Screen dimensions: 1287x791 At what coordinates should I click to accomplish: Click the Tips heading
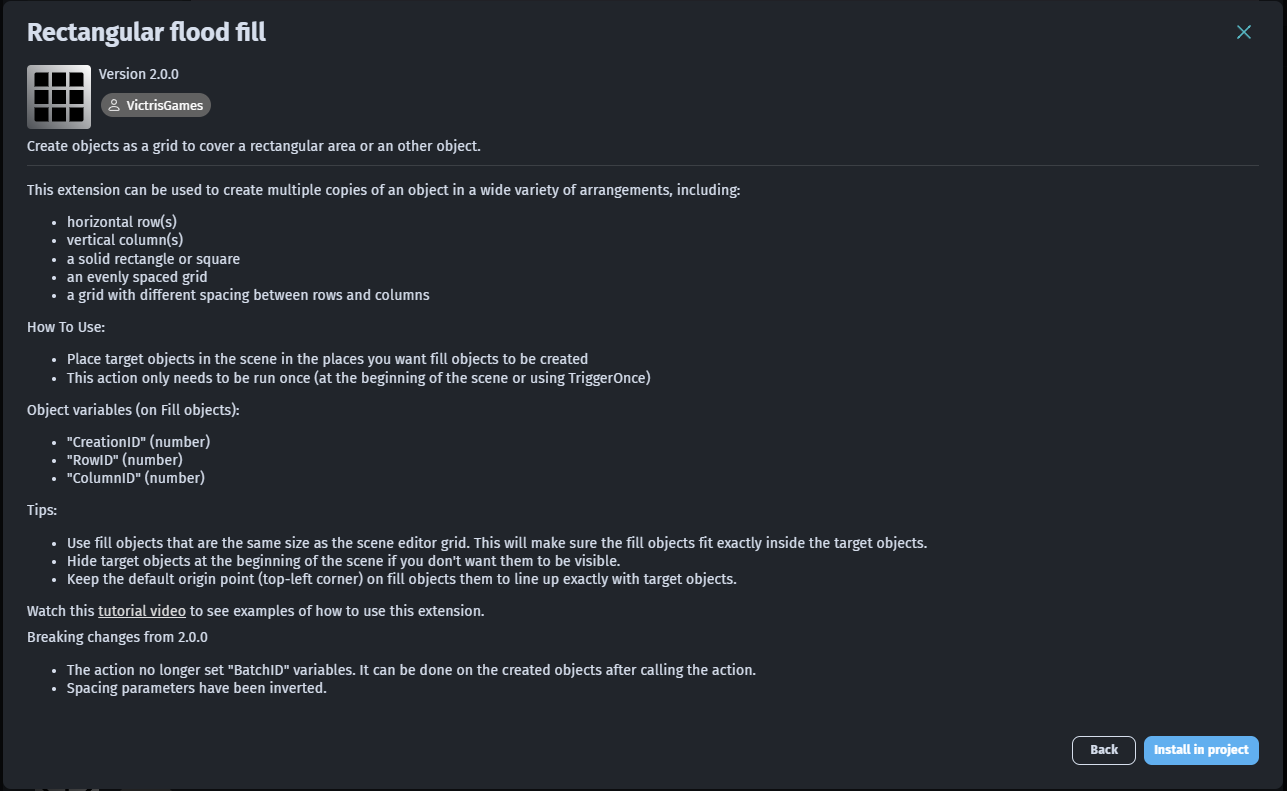[x=42, y=510]
